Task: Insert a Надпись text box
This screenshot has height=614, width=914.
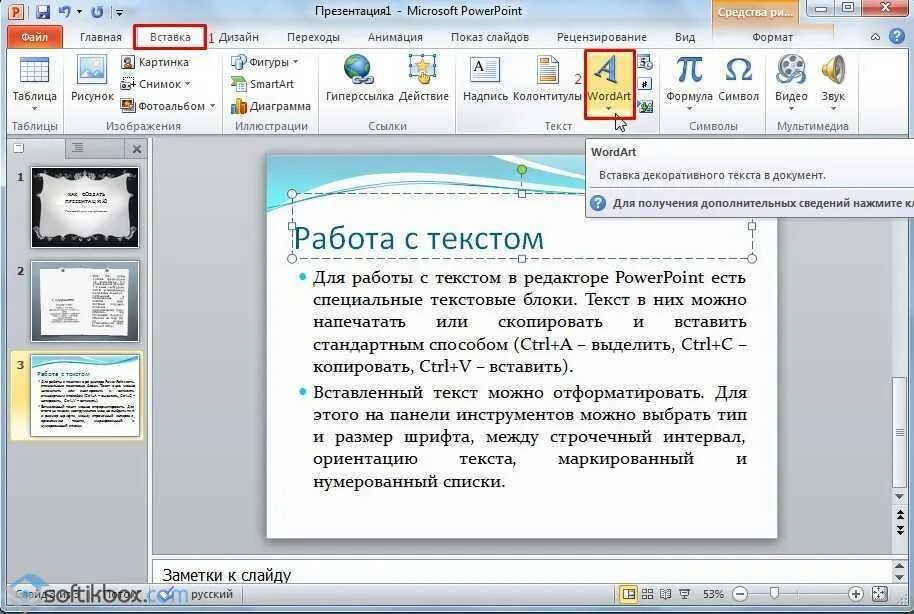Action: pyautogui.click(x=485, y=79)
